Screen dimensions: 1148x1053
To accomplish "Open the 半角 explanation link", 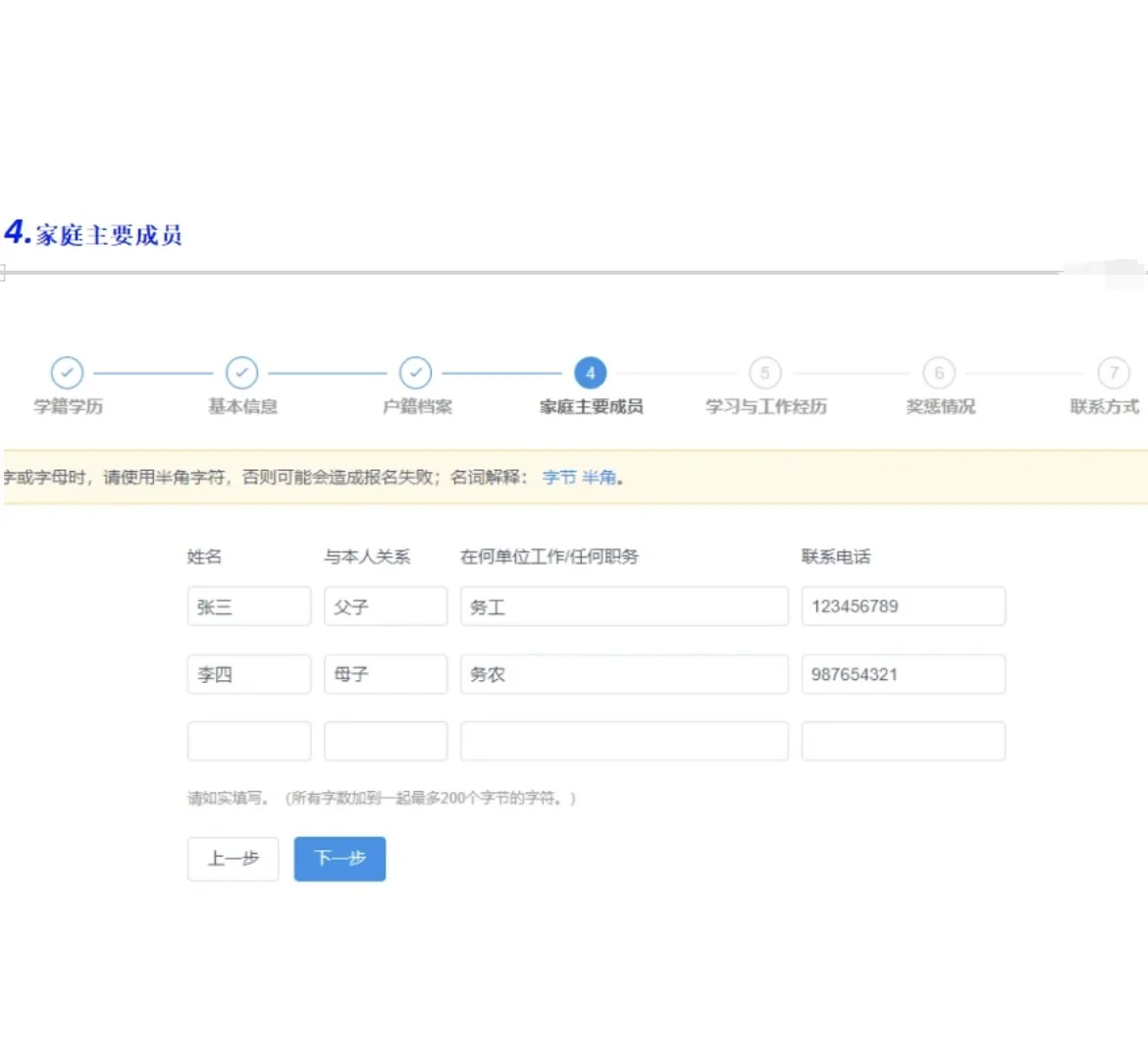I will 600,478.
